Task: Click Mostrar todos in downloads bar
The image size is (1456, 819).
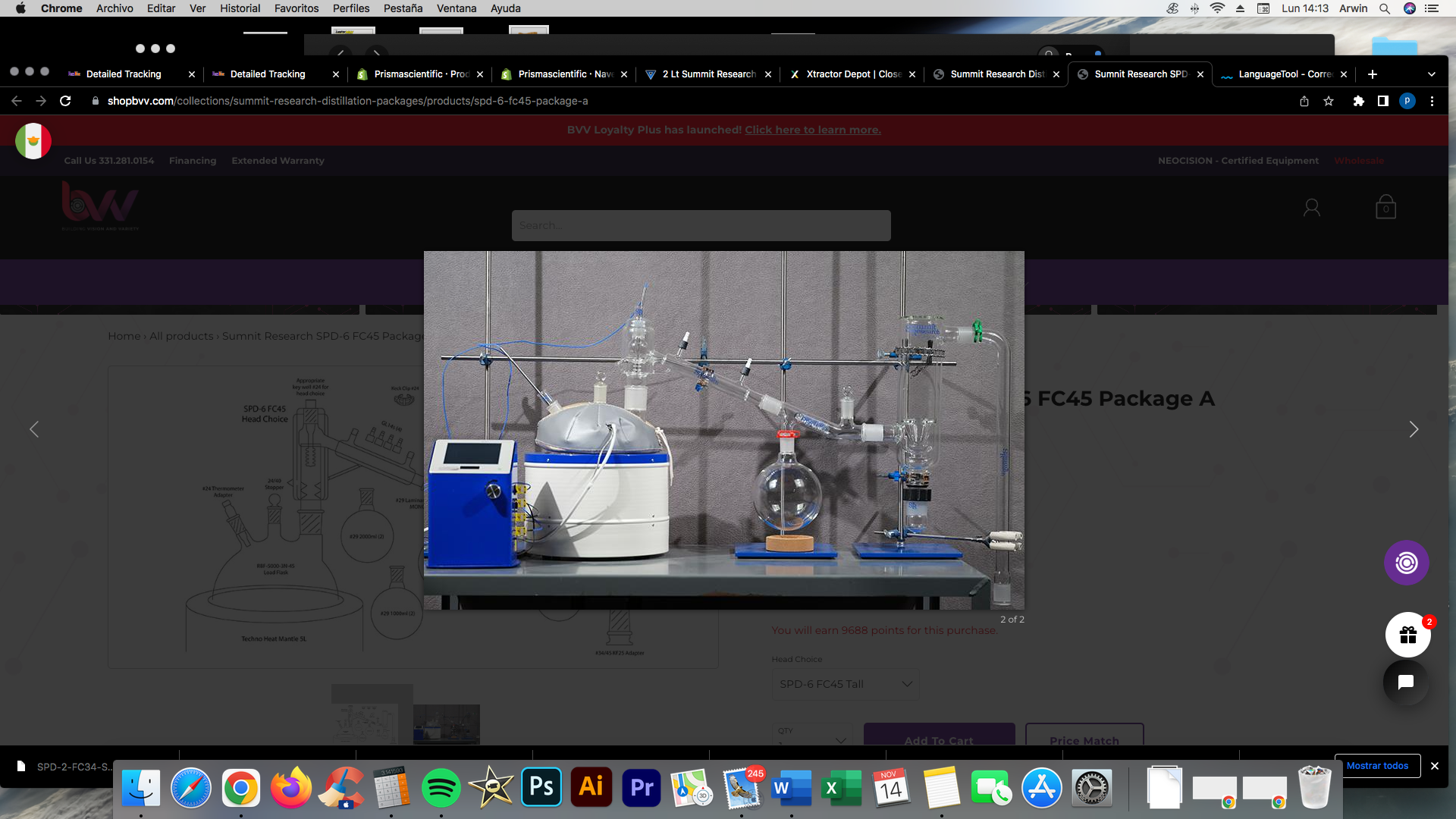Action: [1376, 766]
